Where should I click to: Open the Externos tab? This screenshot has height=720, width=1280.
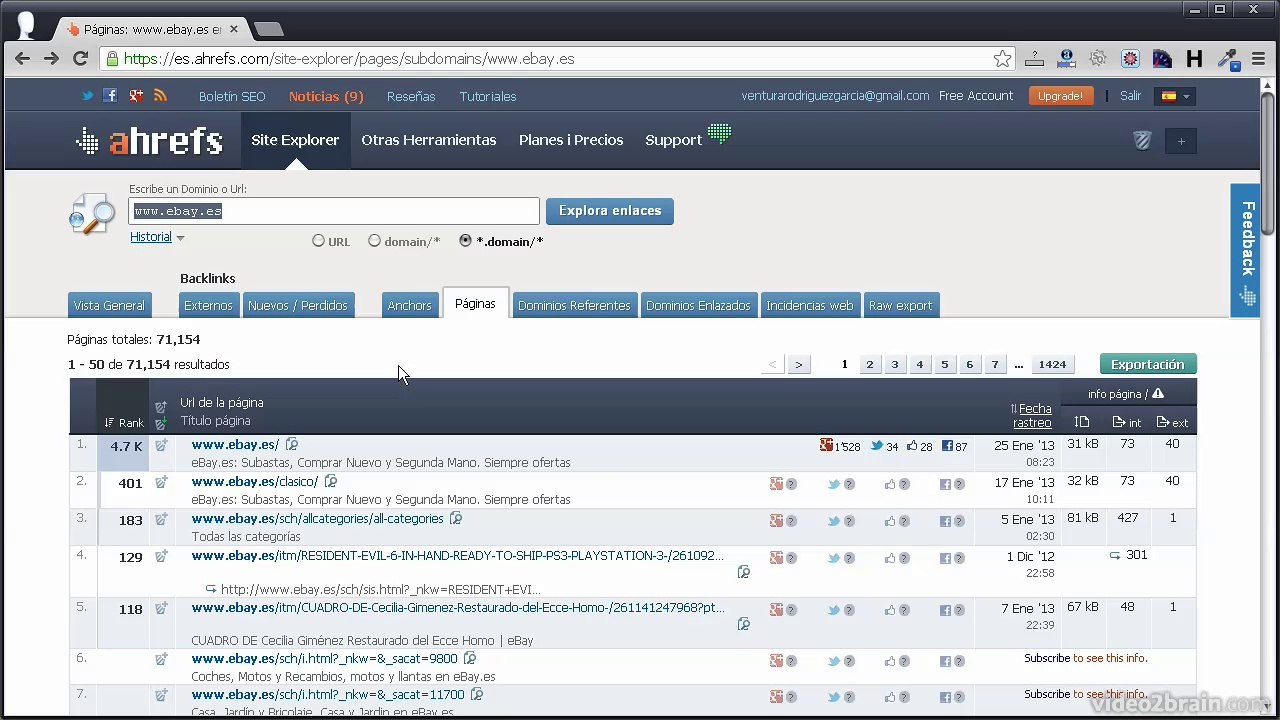tap(208, 305)
